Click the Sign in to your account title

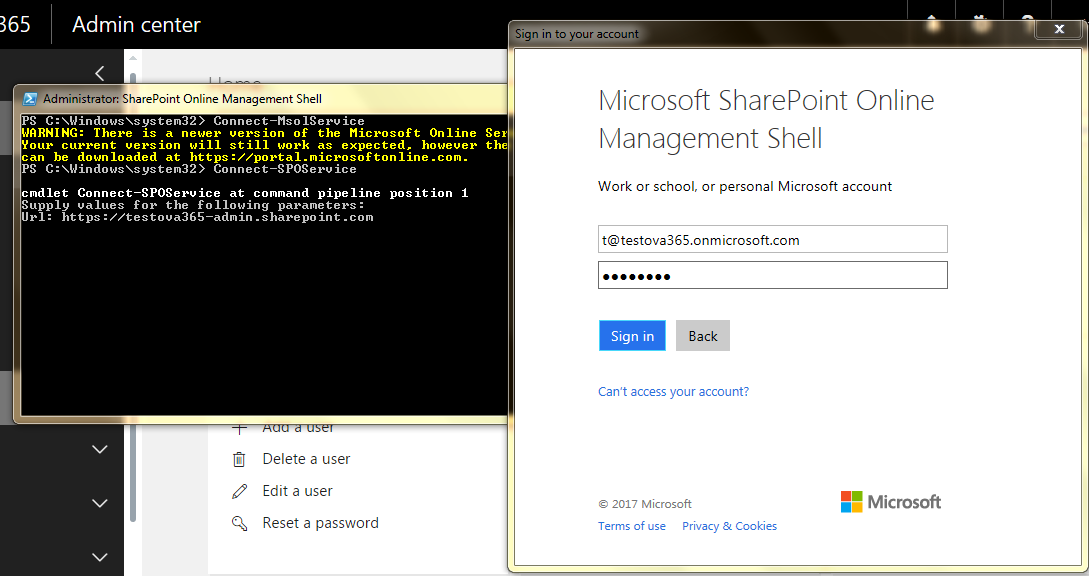point(577,34)
